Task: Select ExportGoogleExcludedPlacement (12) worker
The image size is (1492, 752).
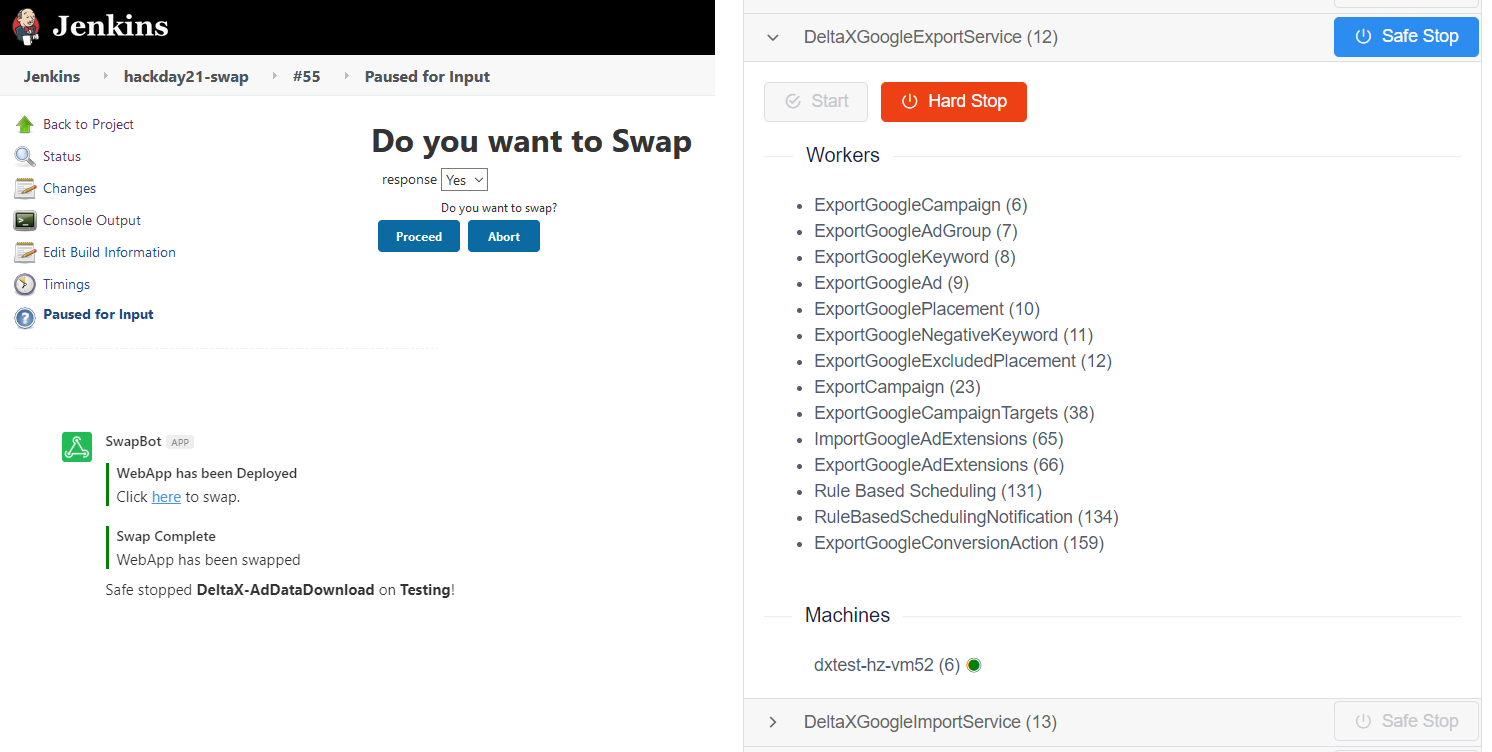Action: pyautogui.click(x=963, y=361)
